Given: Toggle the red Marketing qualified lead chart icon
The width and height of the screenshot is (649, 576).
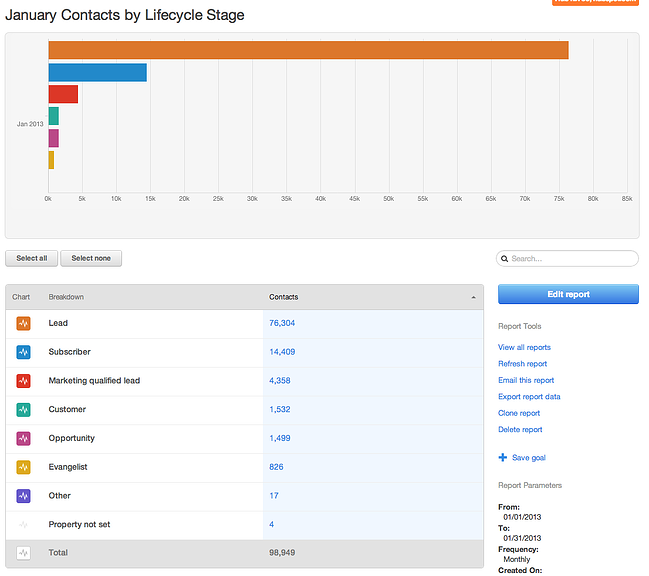Looking at the screenshot, I should coord(24,381).
